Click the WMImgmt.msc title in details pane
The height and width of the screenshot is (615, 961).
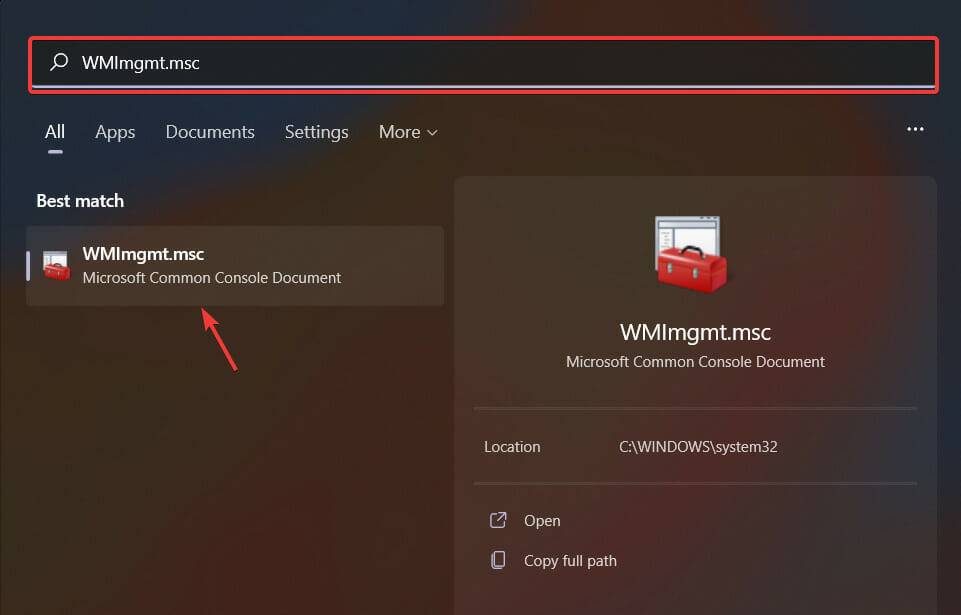coord(695,332)
